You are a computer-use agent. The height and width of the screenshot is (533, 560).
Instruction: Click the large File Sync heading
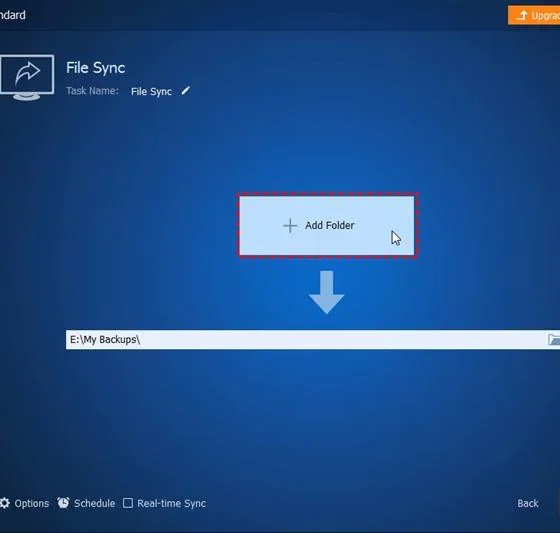tap(95, 68)
